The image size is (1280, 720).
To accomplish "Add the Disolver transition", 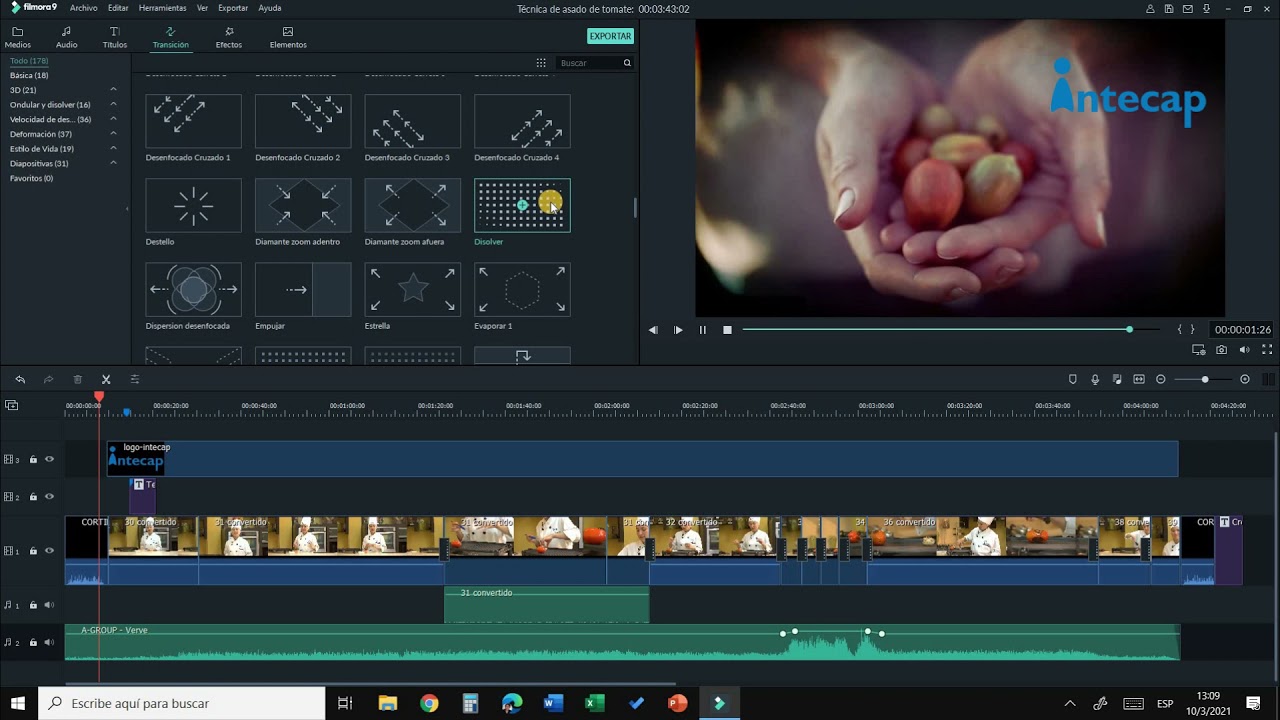I will click(x=522, y=205).
